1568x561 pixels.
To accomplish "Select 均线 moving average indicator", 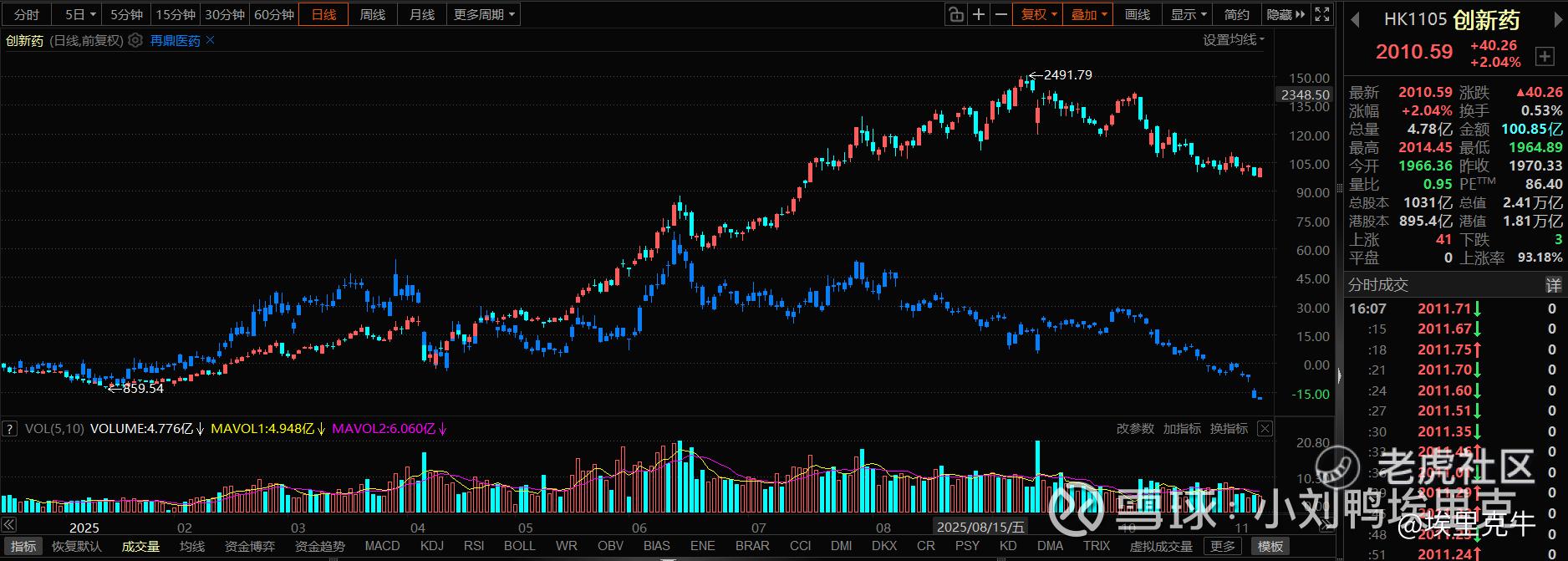I will point(192,546).
